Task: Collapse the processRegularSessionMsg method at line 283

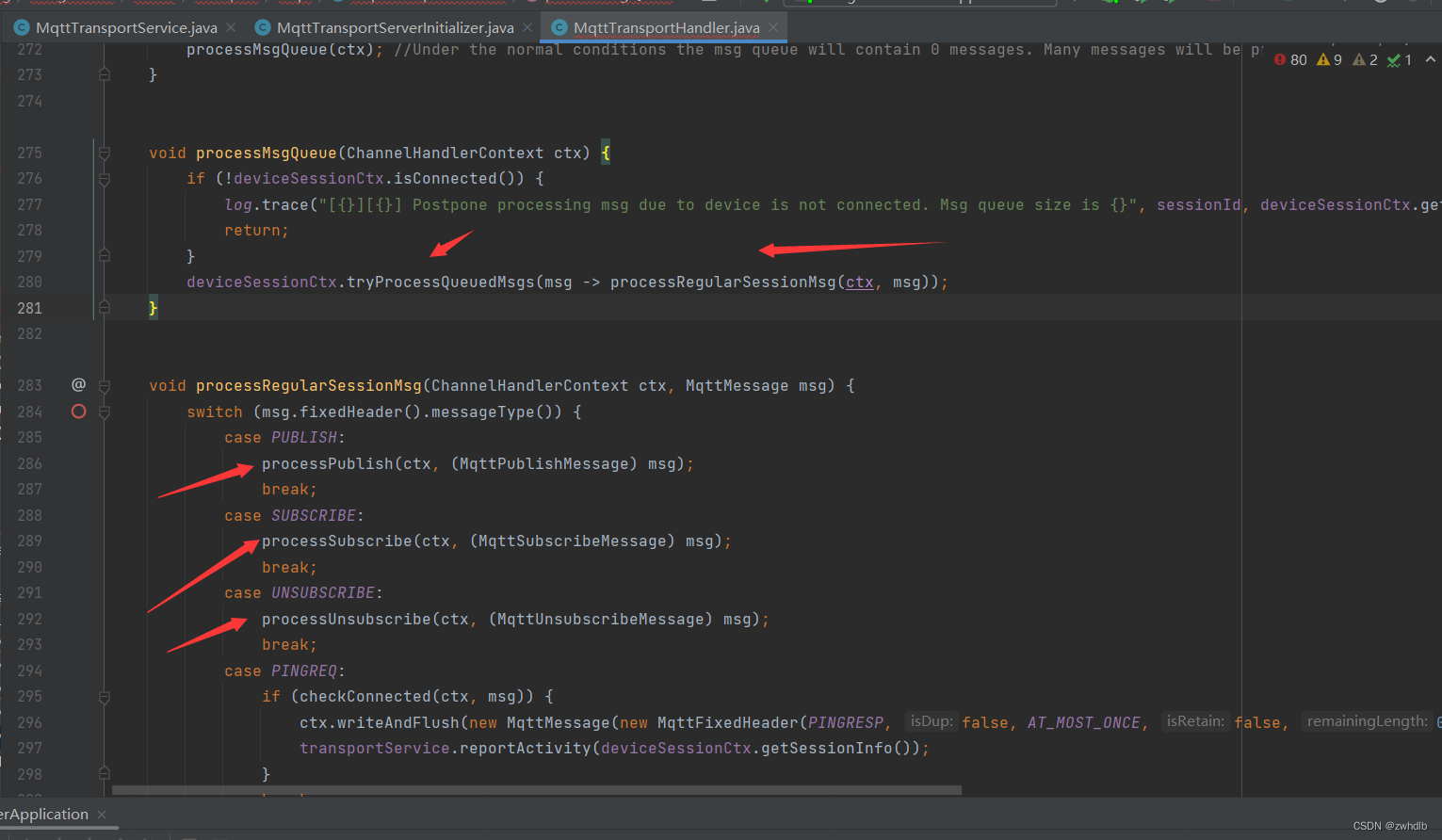Action: point(105,386)
